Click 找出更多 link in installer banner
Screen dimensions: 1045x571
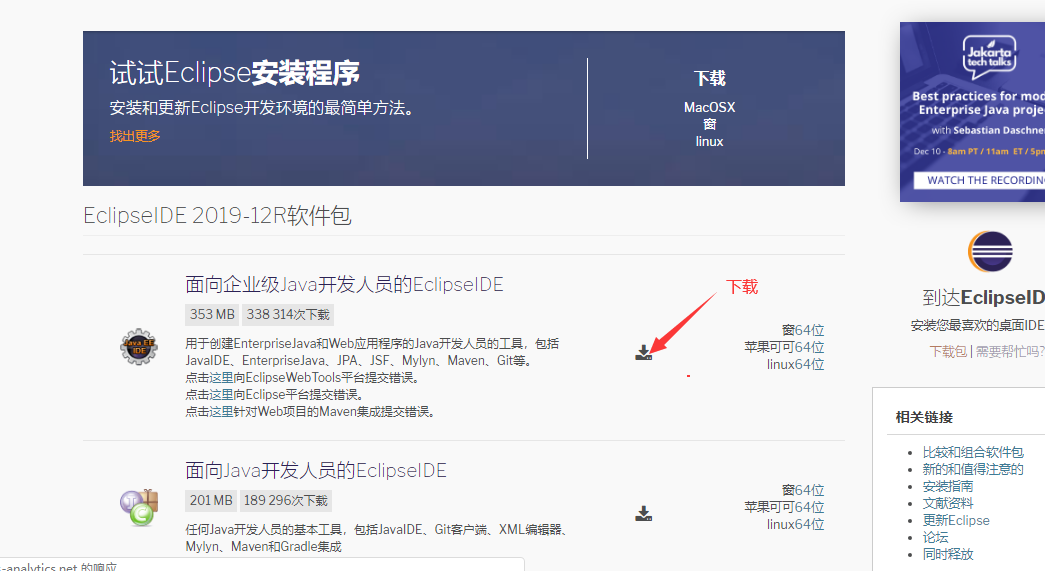click(x=135, y=136)
